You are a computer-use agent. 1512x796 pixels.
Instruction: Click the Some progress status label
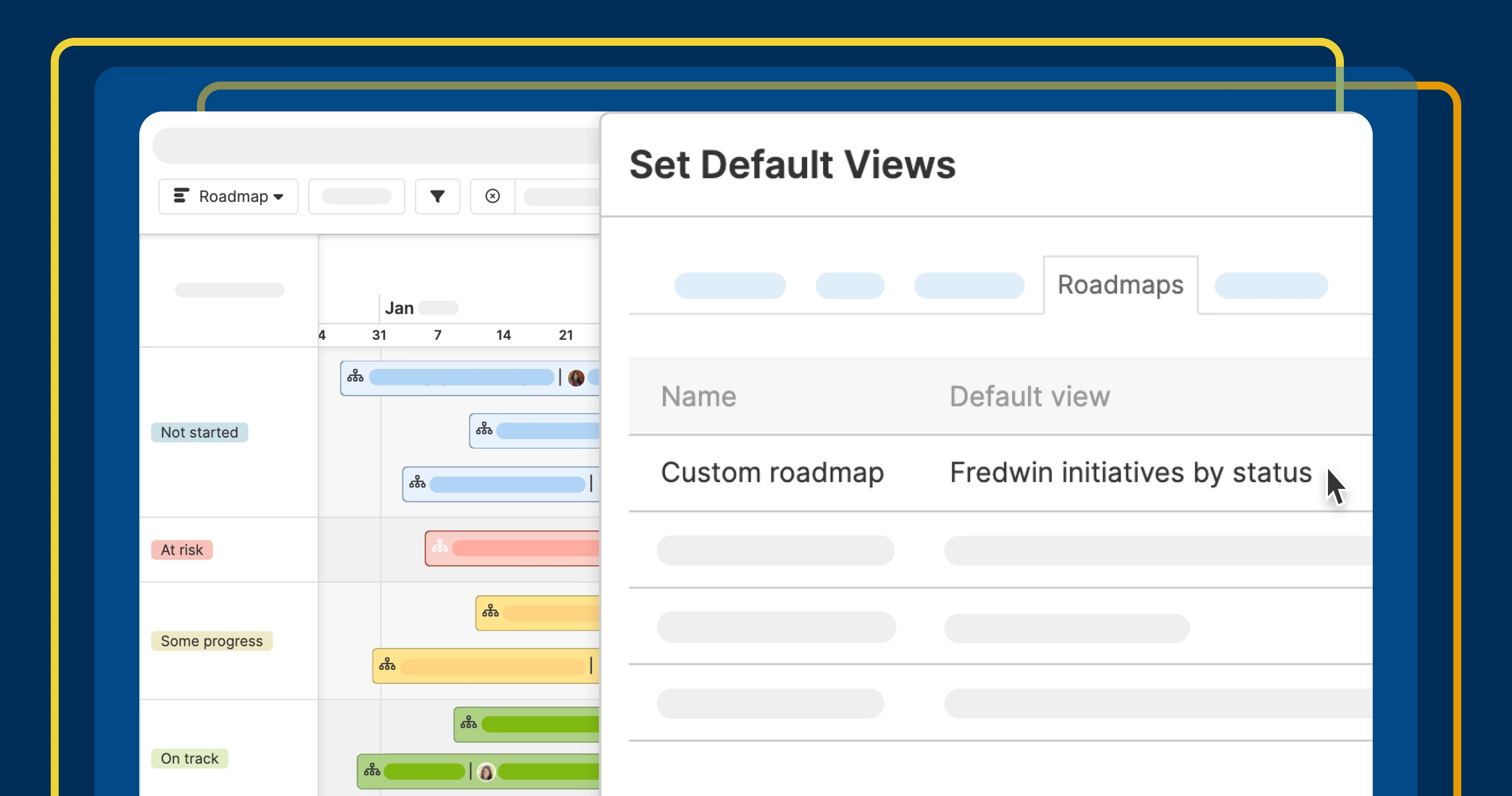click(x=211, y=640)
